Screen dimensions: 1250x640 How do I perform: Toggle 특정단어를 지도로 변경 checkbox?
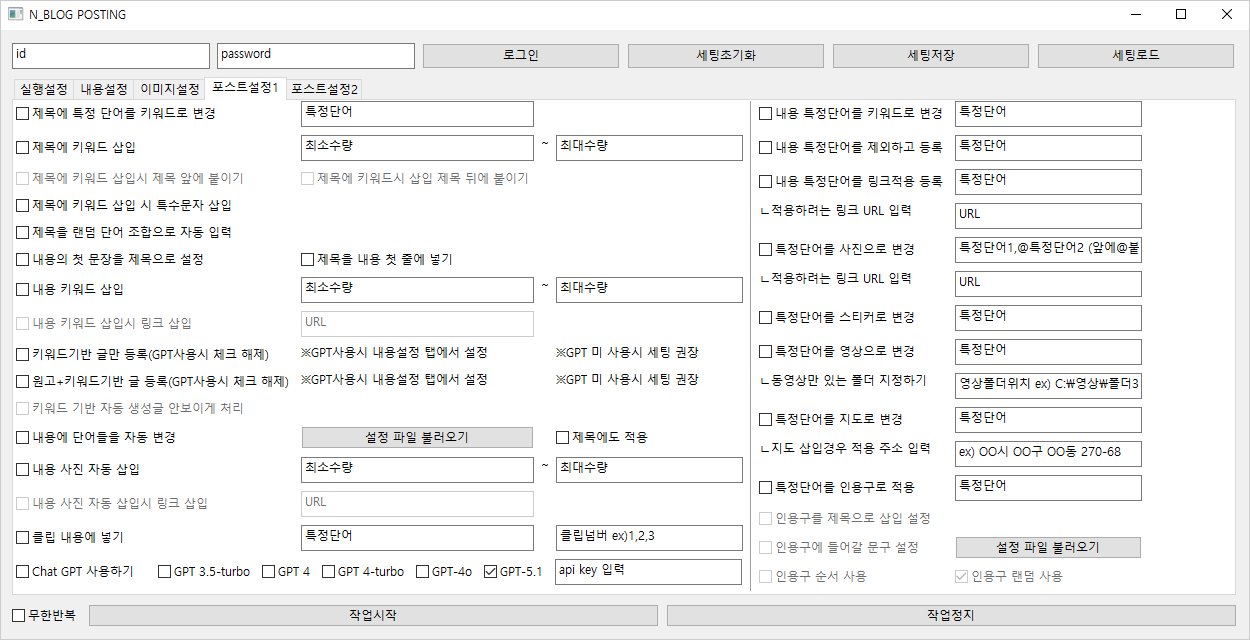[766, 419]
